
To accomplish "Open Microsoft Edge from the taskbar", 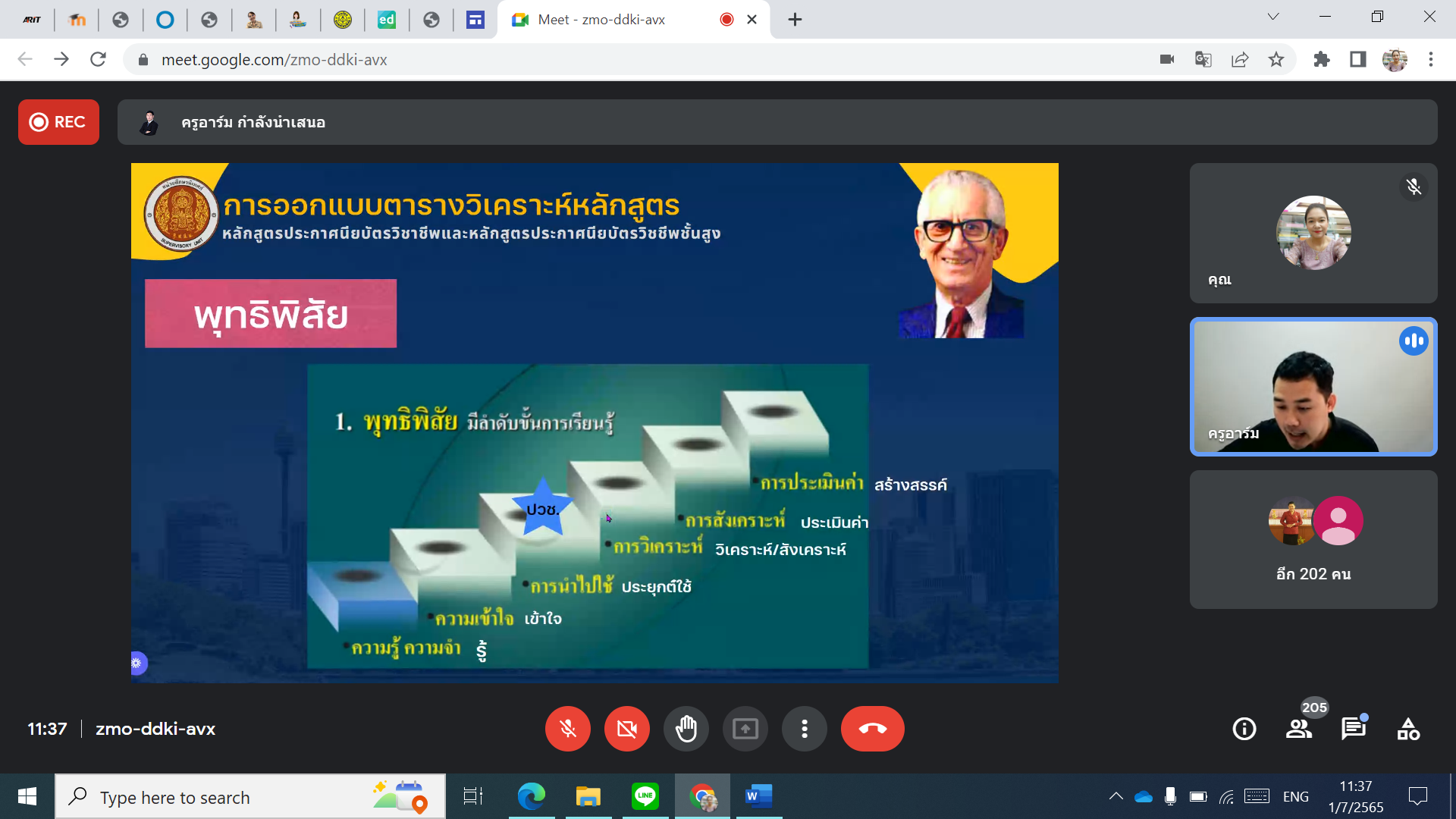I will [x=531, y=796].
